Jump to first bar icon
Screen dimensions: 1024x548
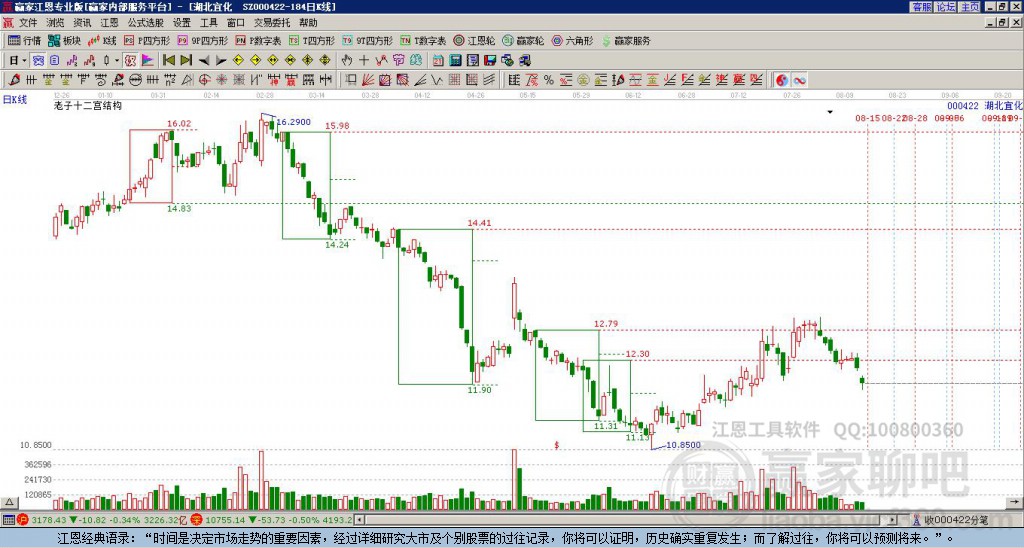pos(169,61)
